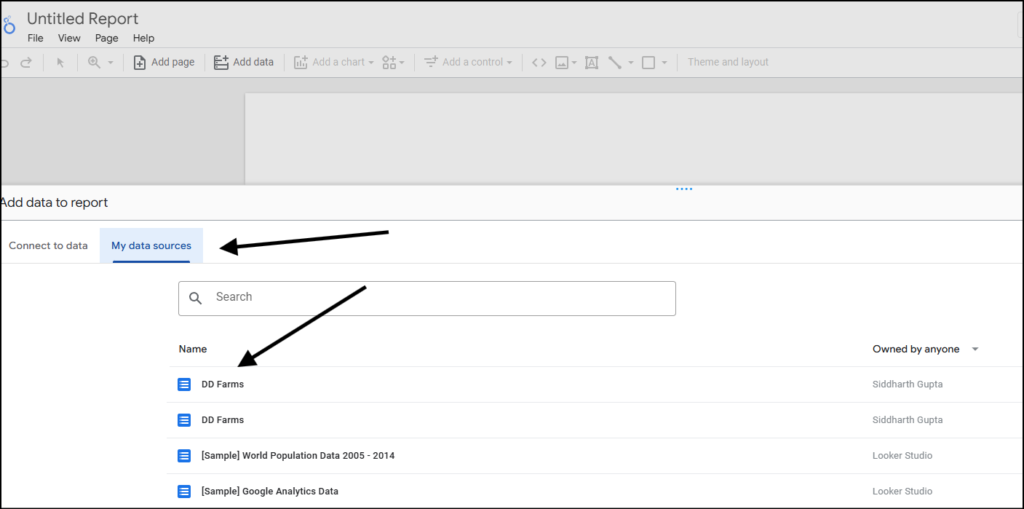This screenshot has height=509, width=1024.
Task: Open the image options dropdown arrow
Action: [574, 63]
